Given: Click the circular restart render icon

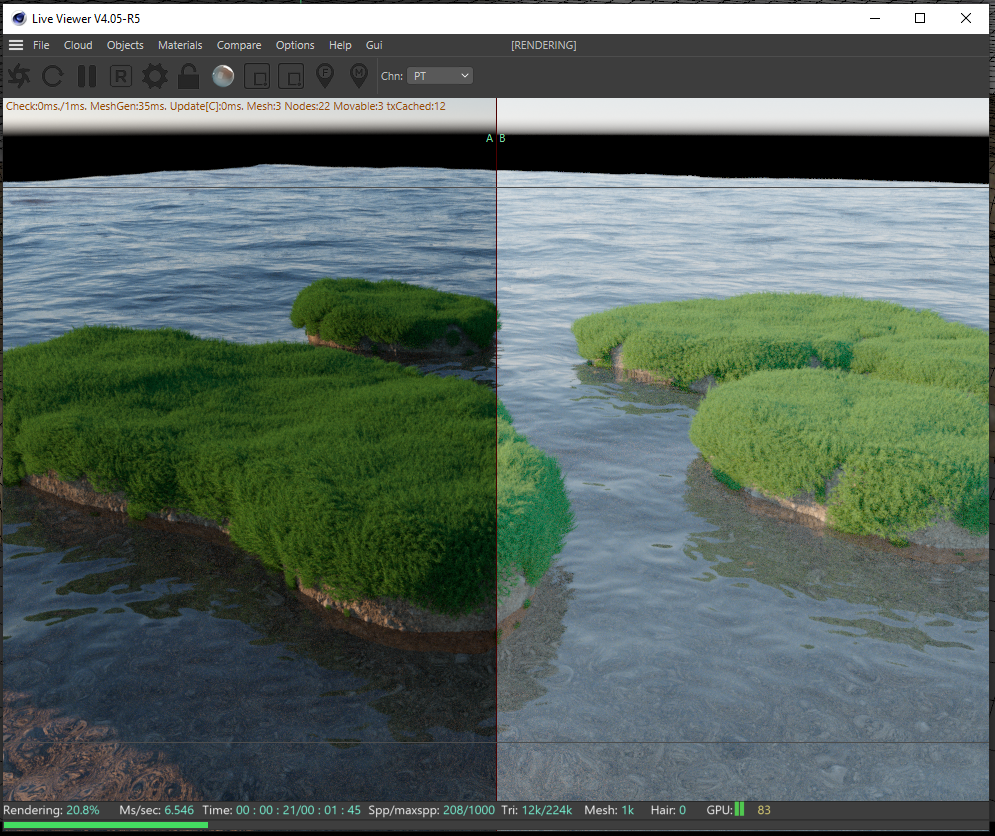Looking at the screenshot, I should pyautogui.click(x=53, y=76).
